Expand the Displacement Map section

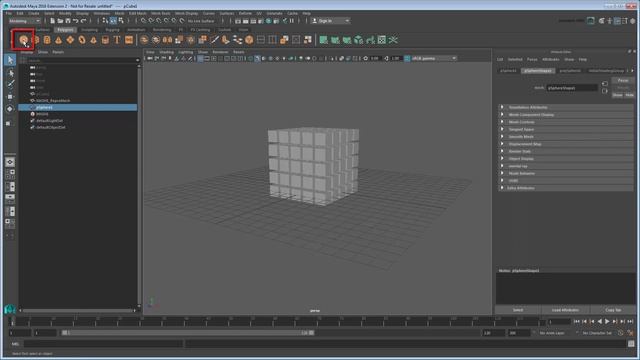click(x=567, y=144)
